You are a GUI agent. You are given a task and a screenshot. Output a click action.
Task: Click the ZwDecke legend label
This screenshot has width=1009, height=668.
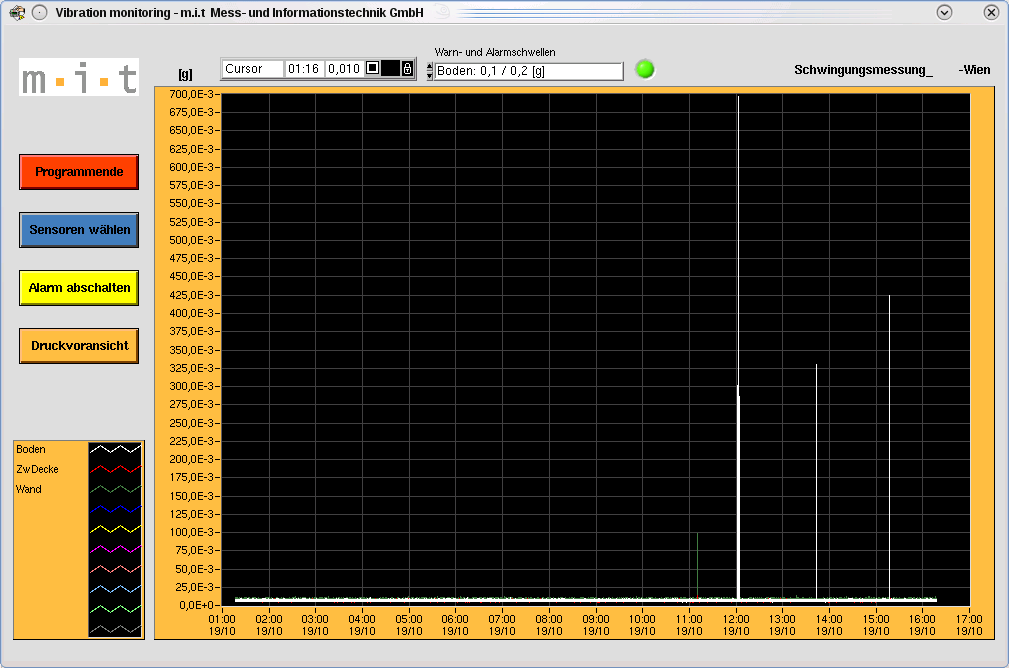[37, 469]
